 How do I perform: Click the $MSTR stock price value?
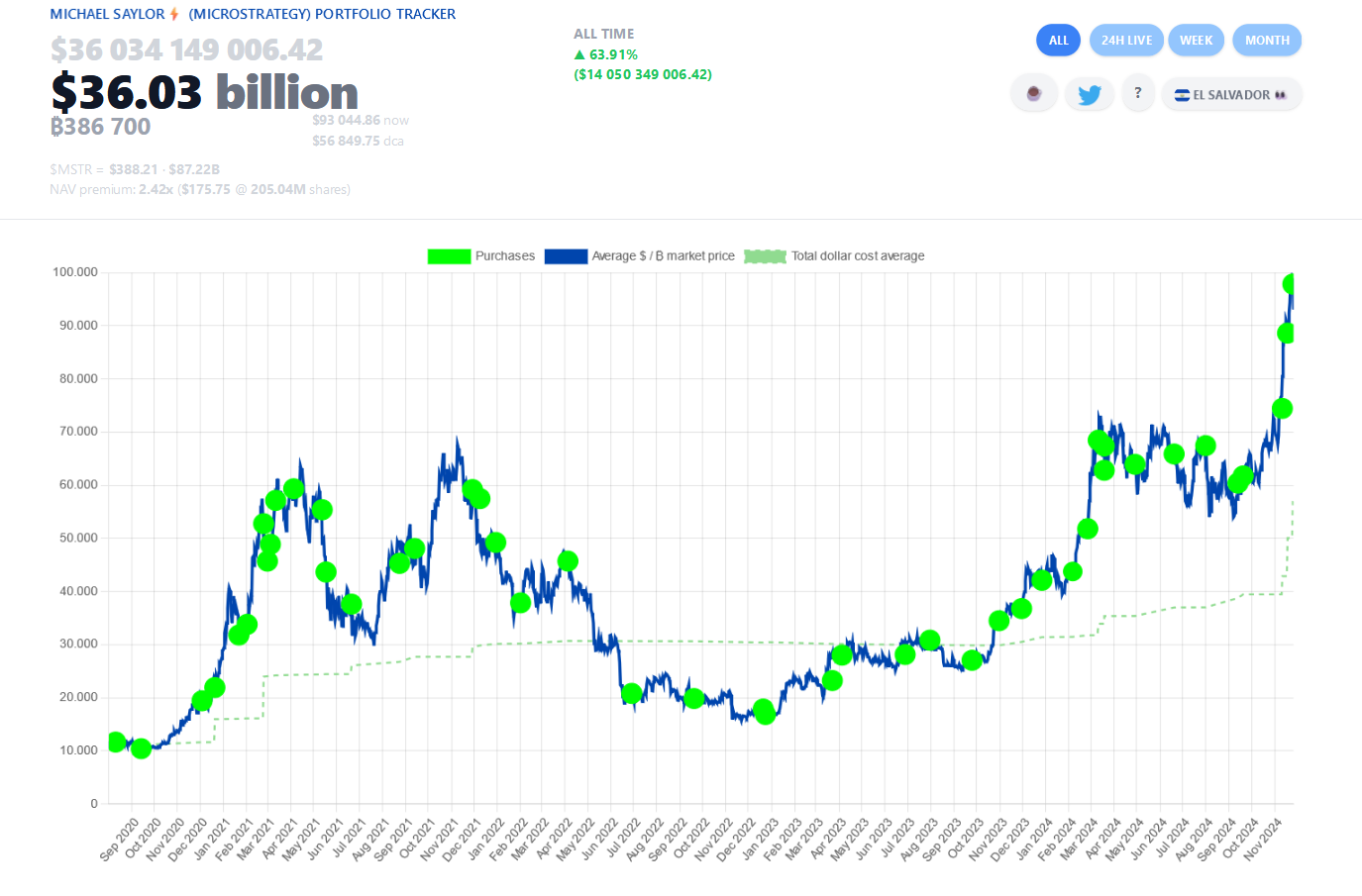(x=134, y=169)
